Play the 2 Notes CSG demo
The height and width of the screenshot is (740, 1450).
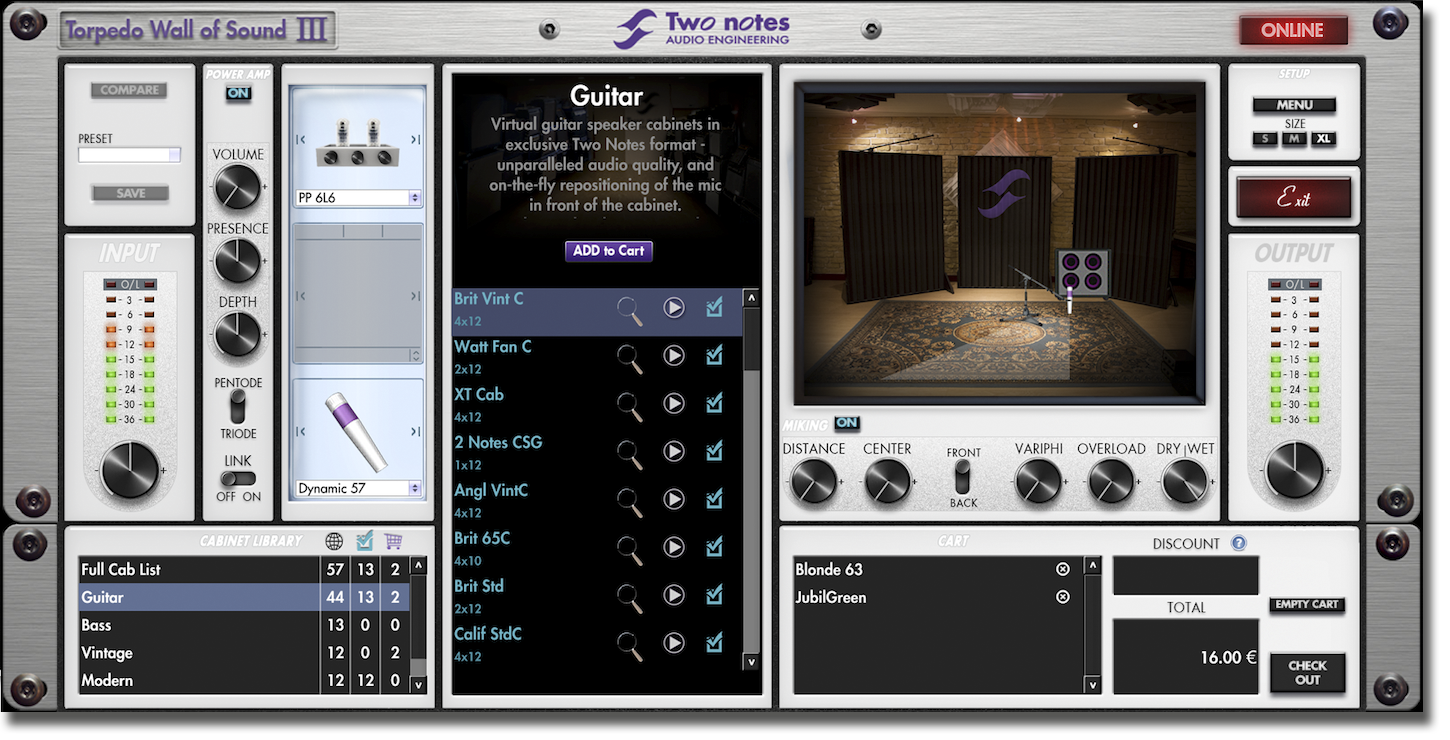coord(674,451)
